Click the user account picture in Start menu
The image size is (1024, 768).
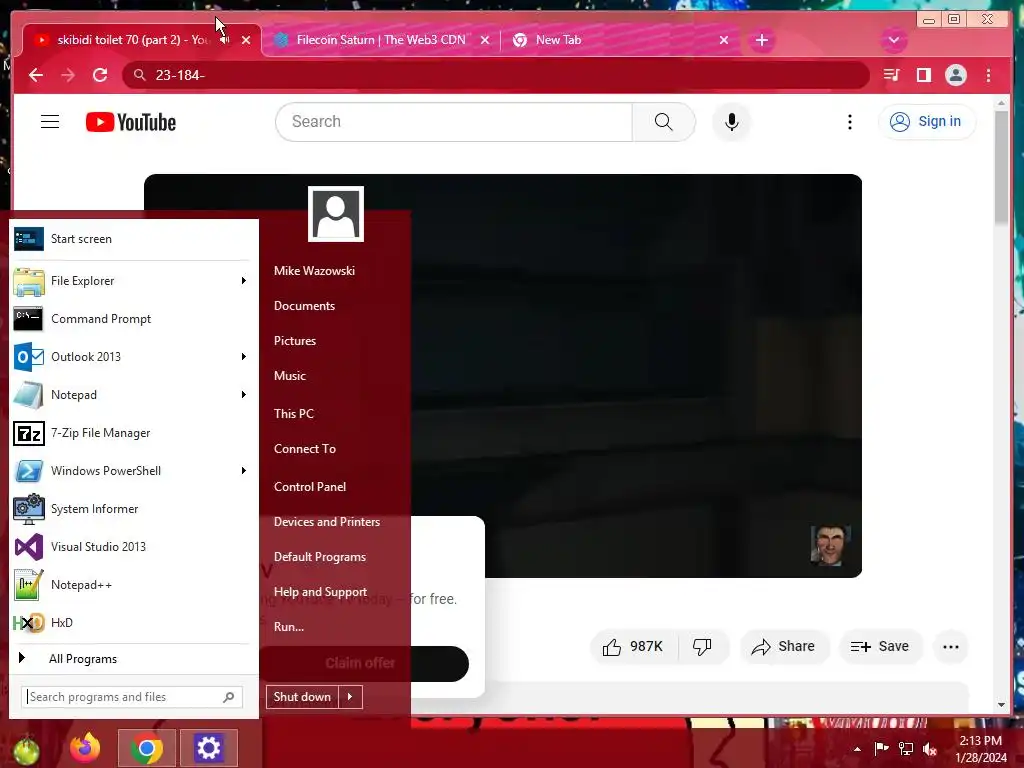[x=336, y=214]
